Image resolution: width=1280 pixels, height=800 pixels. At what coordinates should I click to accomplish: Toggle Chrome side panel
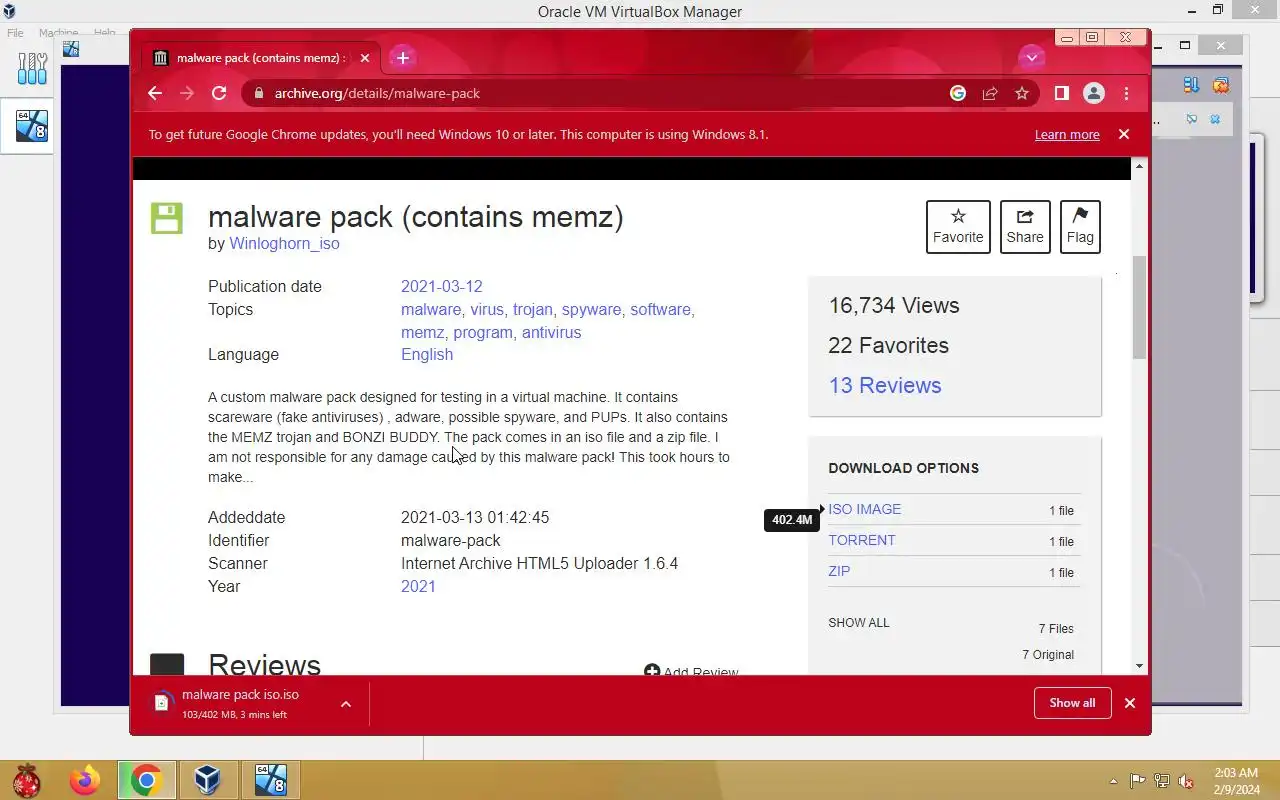click(1062, 93)
